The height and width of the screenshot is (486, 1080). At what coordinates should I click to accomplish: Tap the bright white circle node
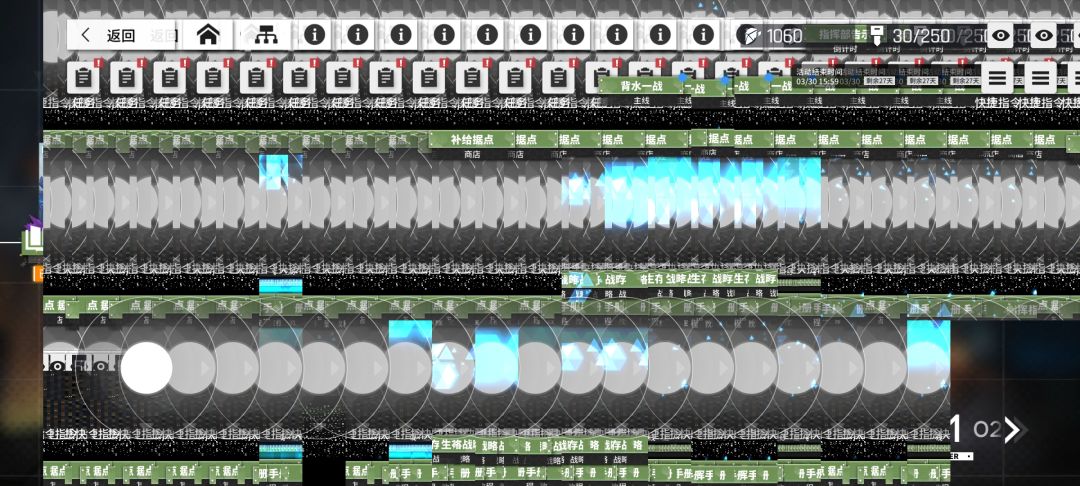146,368
